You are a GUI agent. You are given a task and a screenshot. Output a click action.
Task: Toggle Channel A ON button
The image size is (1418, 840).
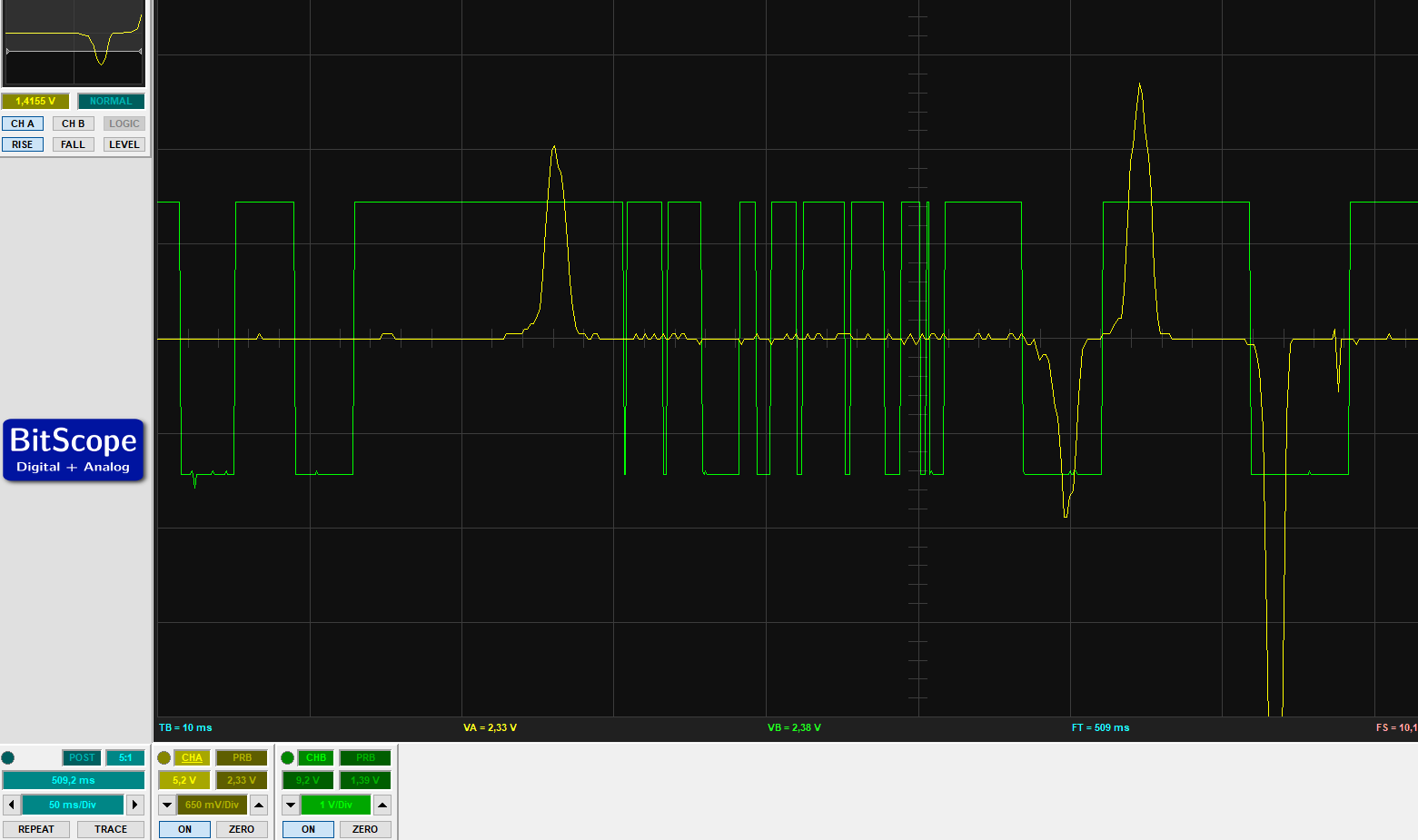(x=184, y=829)
